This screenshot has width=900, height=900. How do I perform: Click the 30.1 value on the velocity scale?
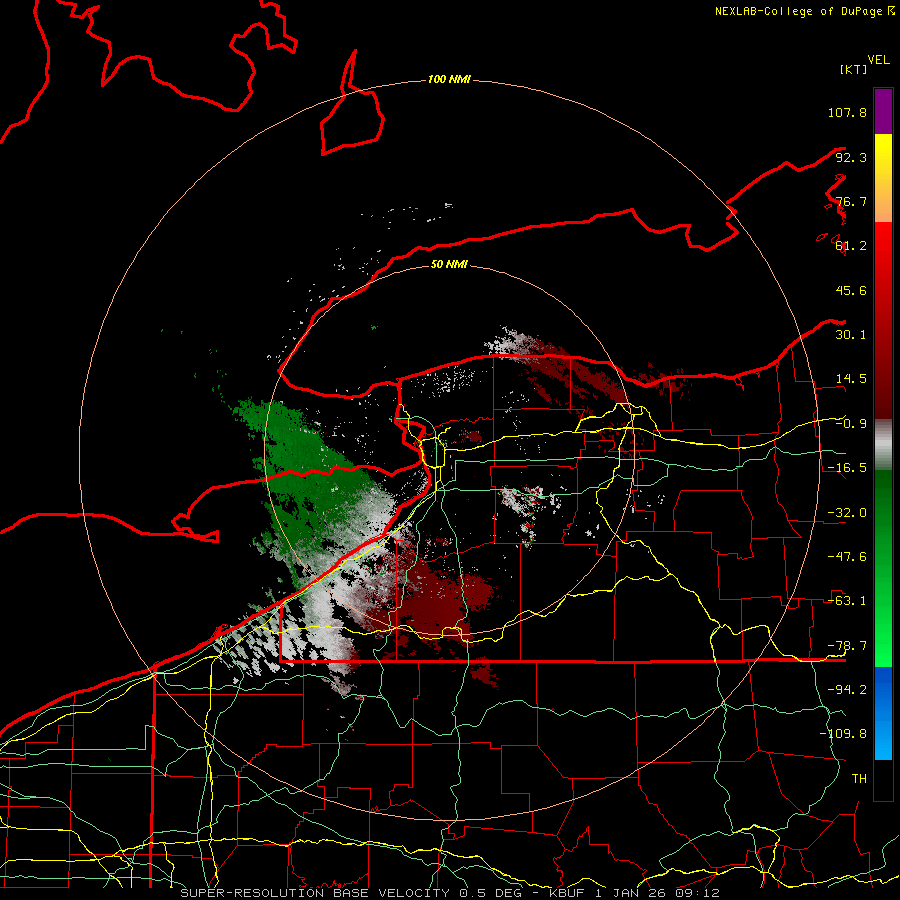[851, 335]
